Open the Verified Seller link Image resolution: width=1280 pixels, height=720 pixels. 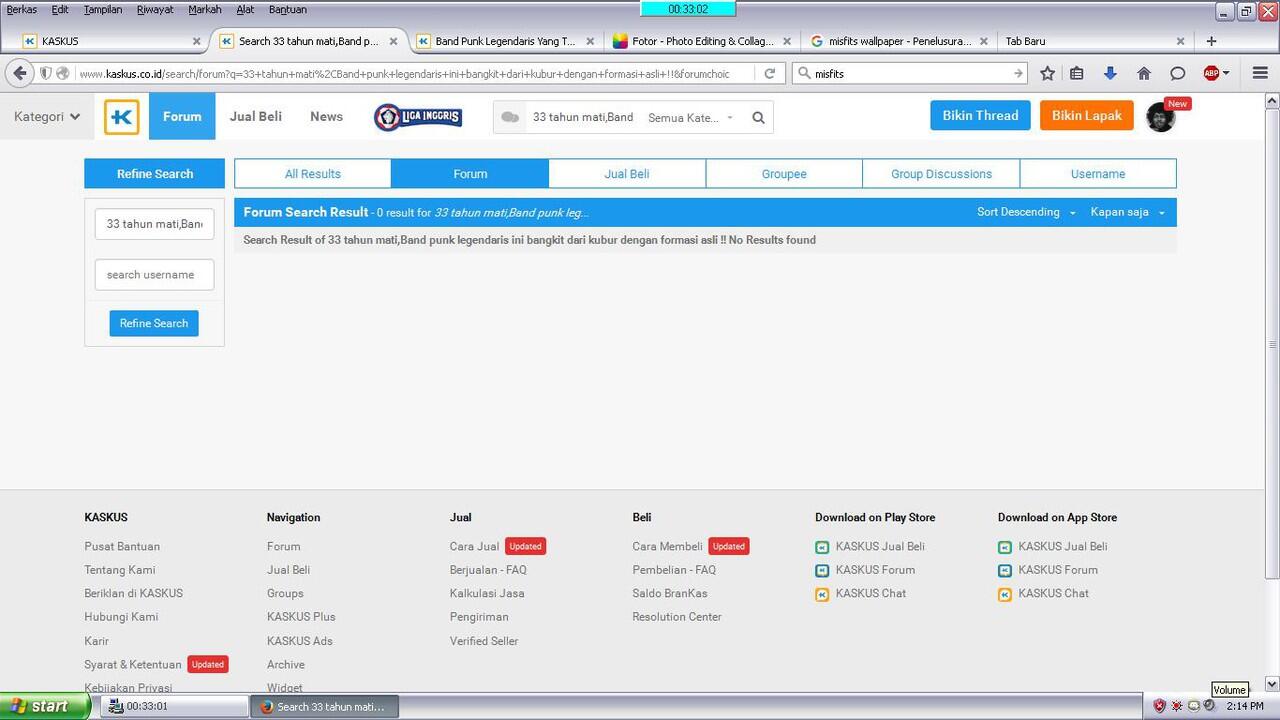pos(484,641)
